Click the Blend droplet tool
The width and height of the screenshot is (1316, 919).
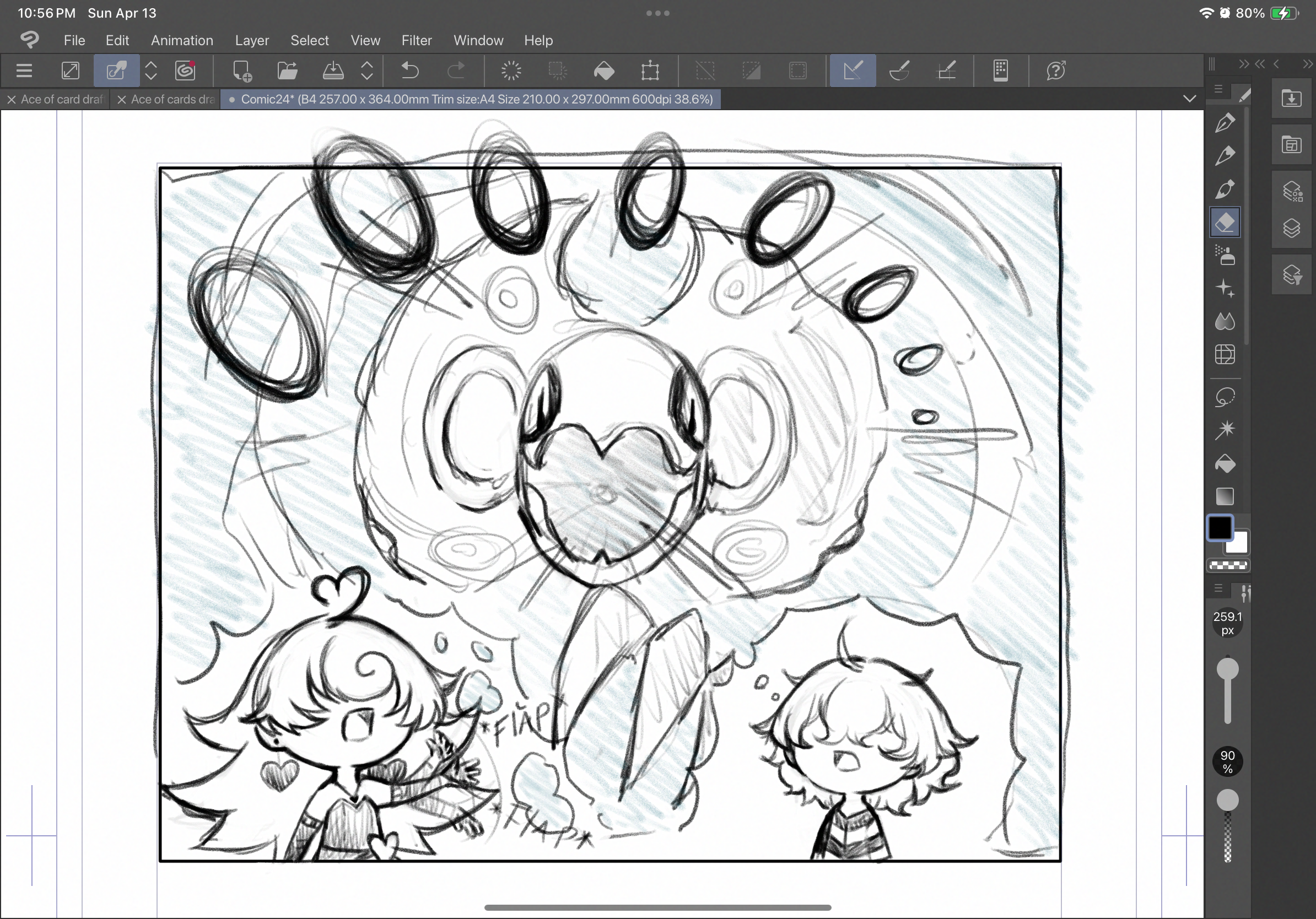1225,321
